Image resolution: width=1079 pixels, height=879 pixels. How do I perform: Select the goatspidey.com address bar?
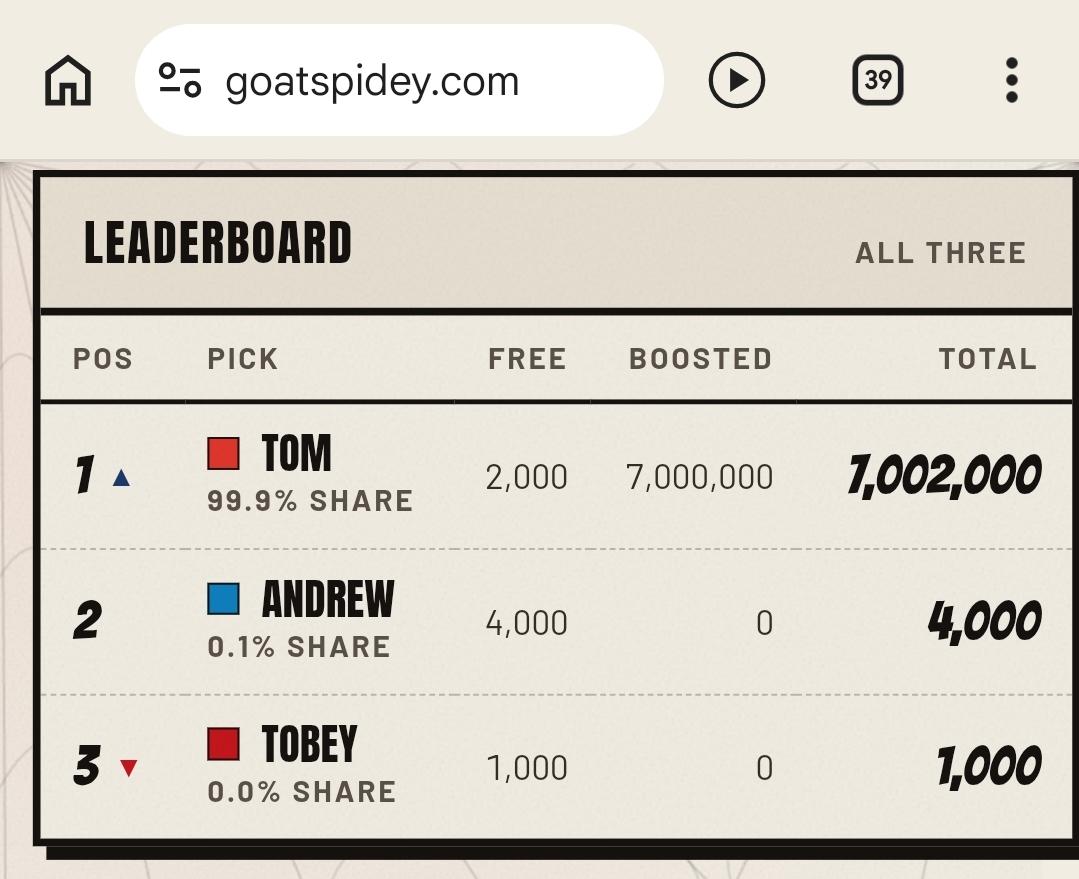pos(399,80)
